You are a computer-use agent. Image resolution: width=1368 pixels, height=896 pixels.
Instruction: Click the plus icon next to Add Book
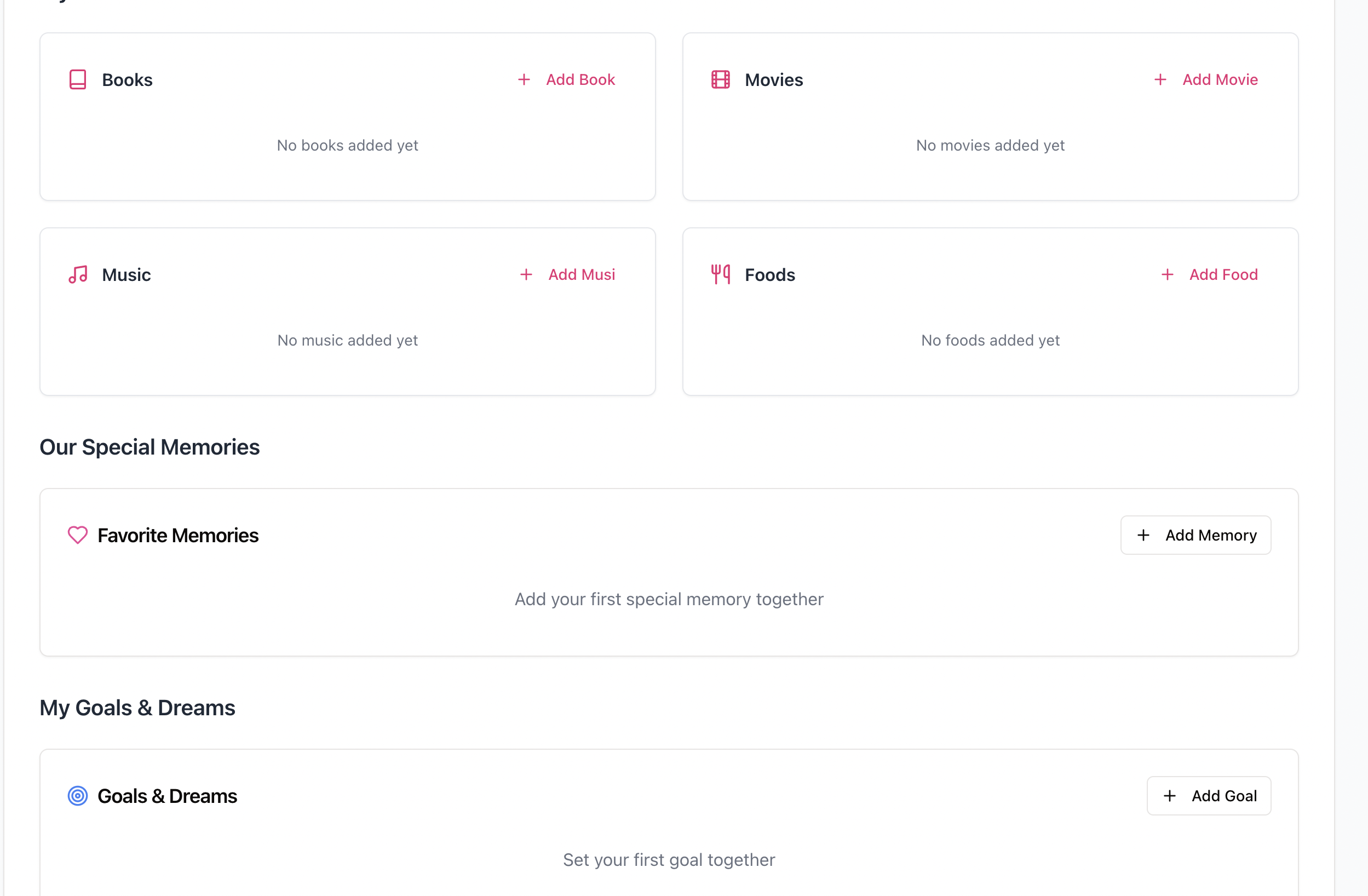[x=524, y=79]
